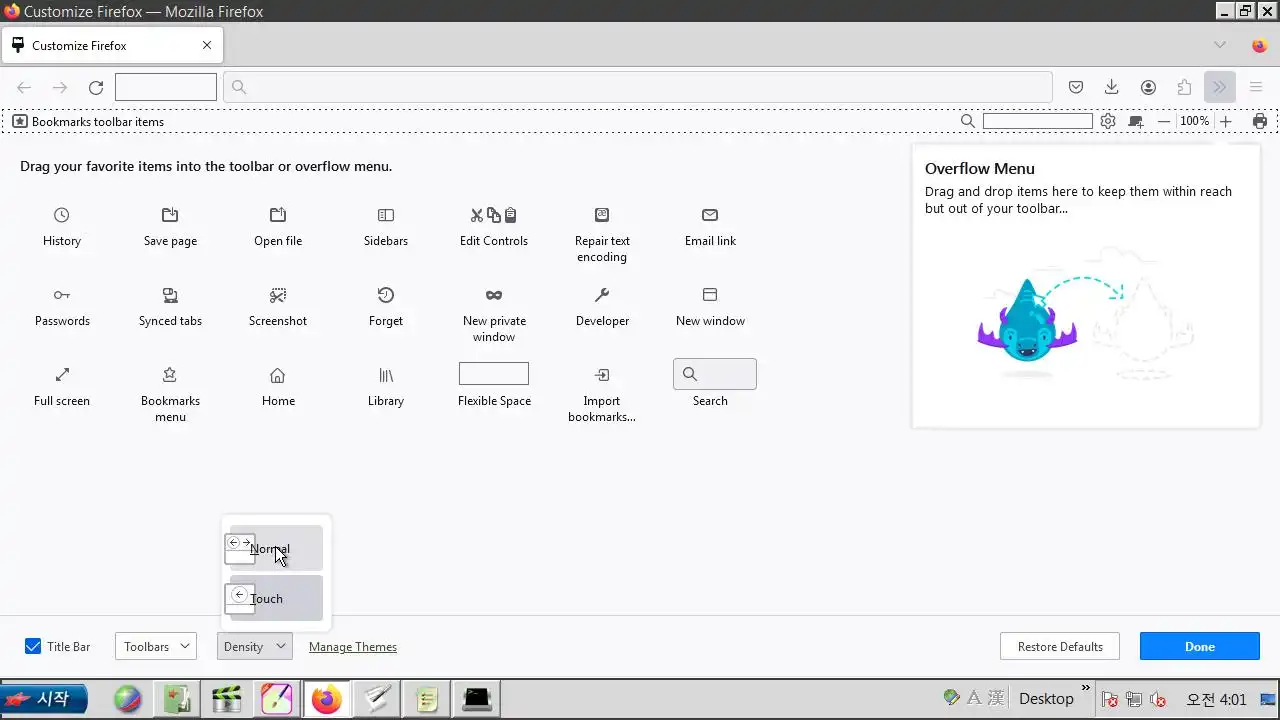This screenshot has height=720, width=1280.
Task: Click the Firefox icon in taskbar
Action: [326, 699]
